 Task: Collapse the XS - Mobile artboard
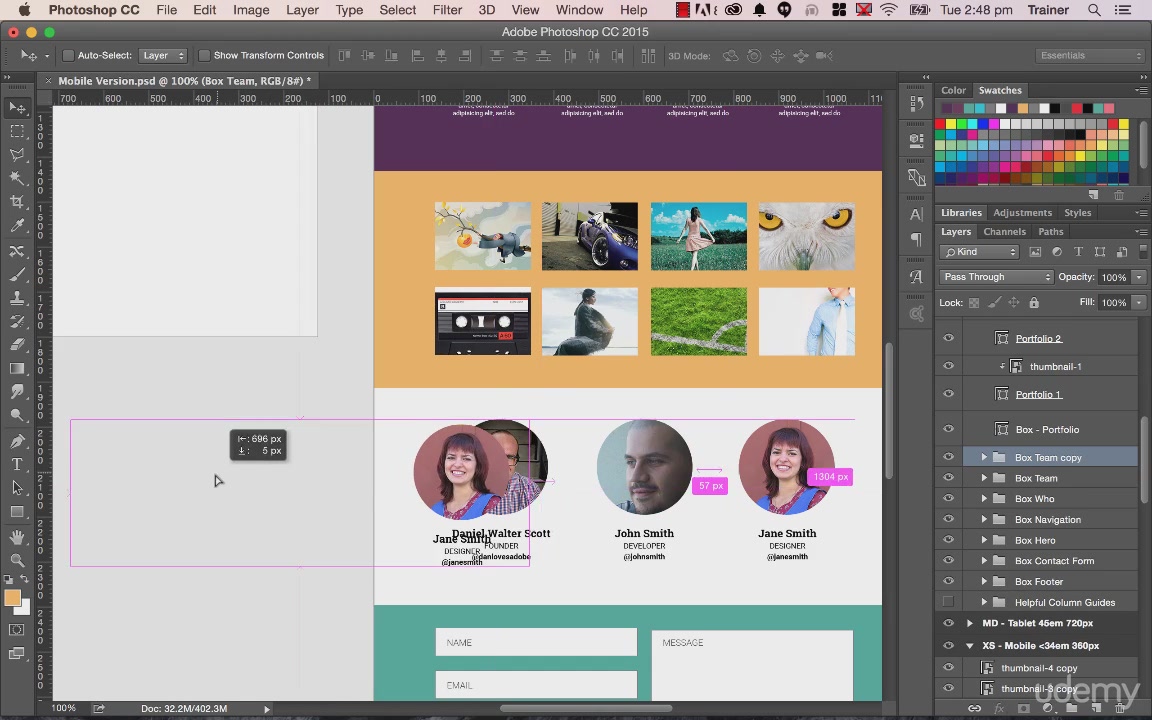969,646
